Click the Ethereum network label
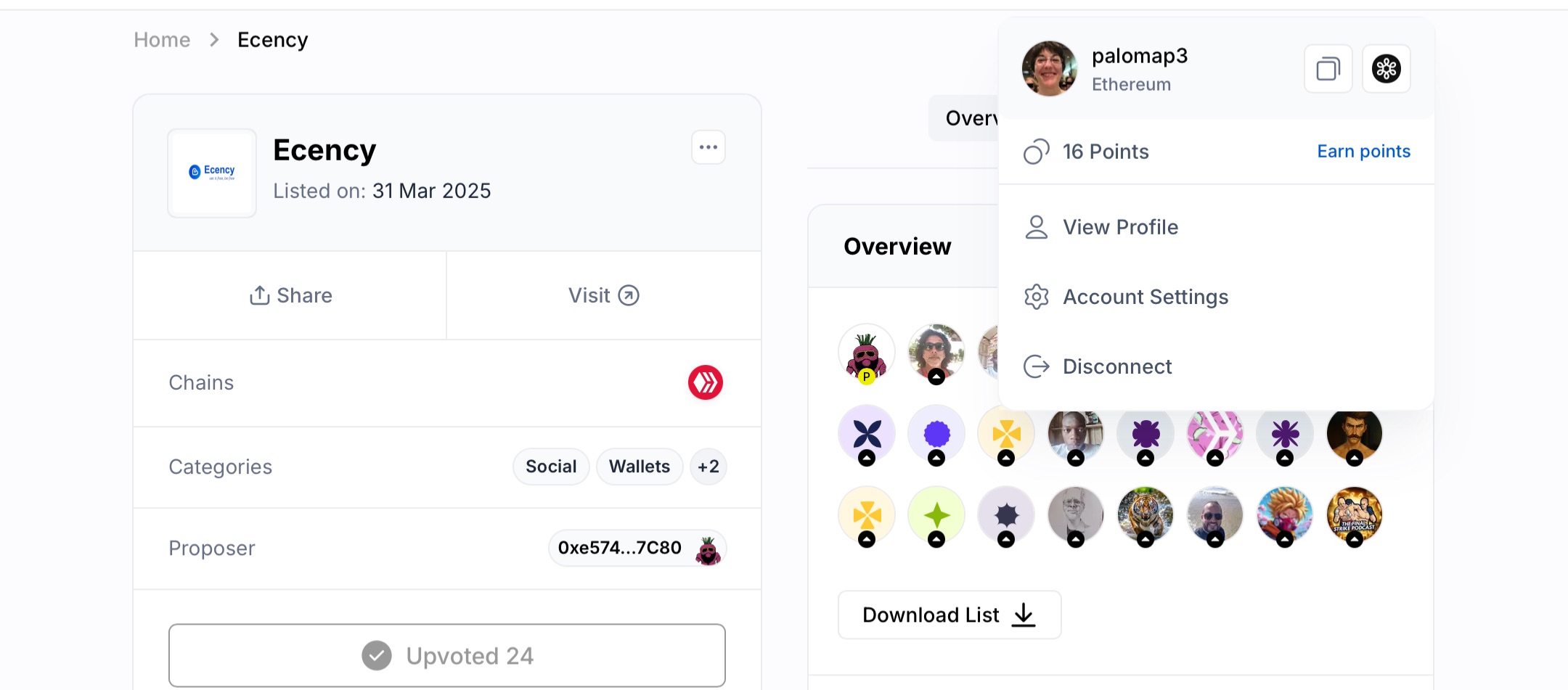 [x=1131, y=85]
